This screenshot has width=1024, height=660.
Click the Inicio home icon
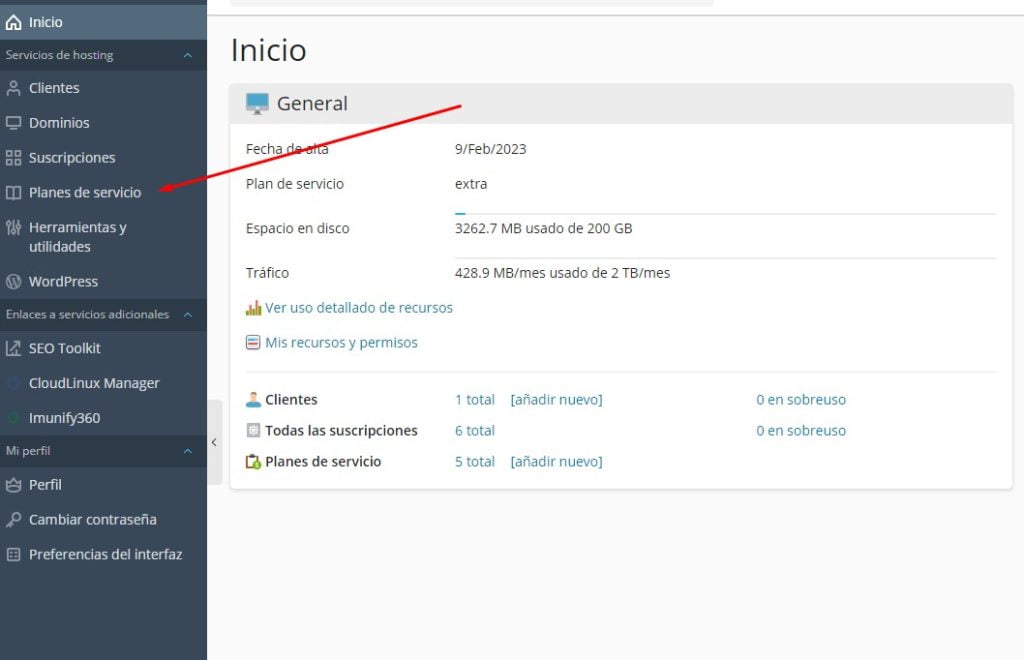[13, 22]
